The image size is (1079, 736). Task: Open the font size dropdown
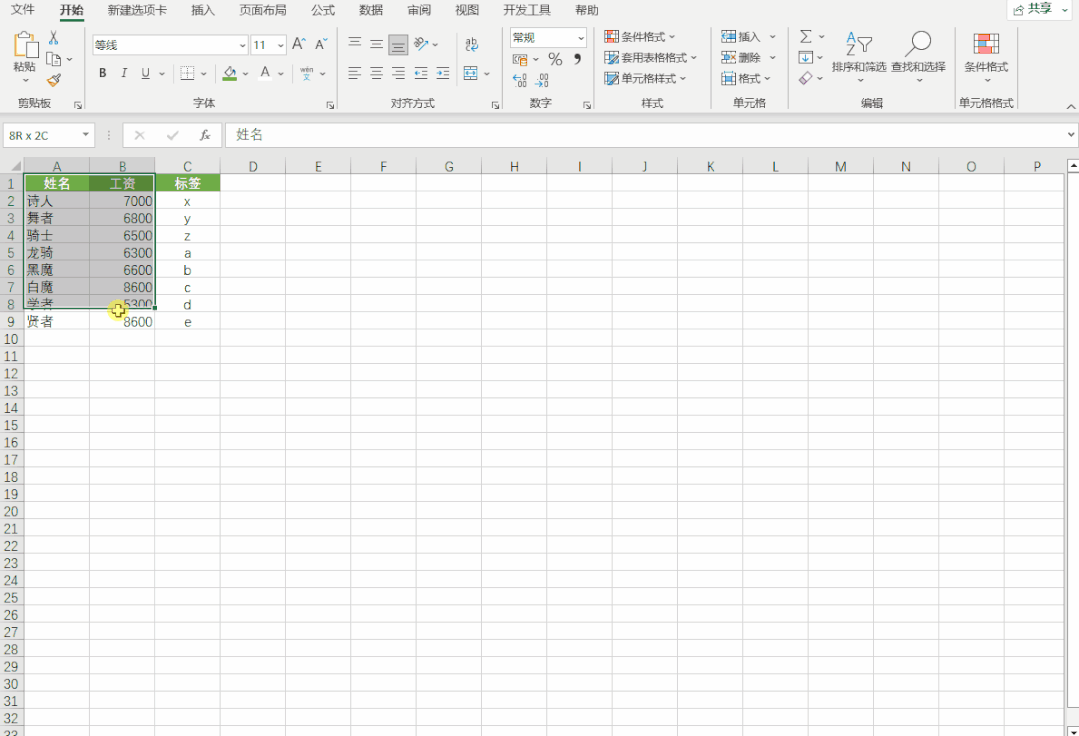pos(281,45)
